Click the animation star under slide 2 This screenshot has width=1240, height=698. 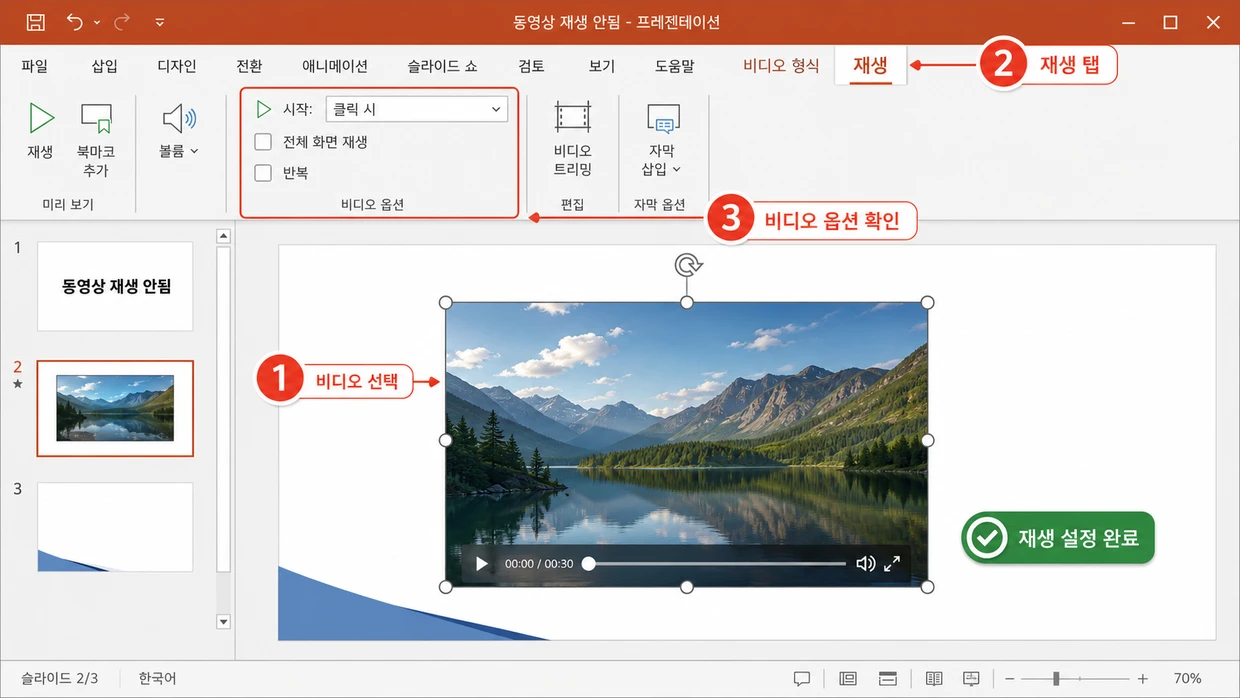[x=17, y=384]
